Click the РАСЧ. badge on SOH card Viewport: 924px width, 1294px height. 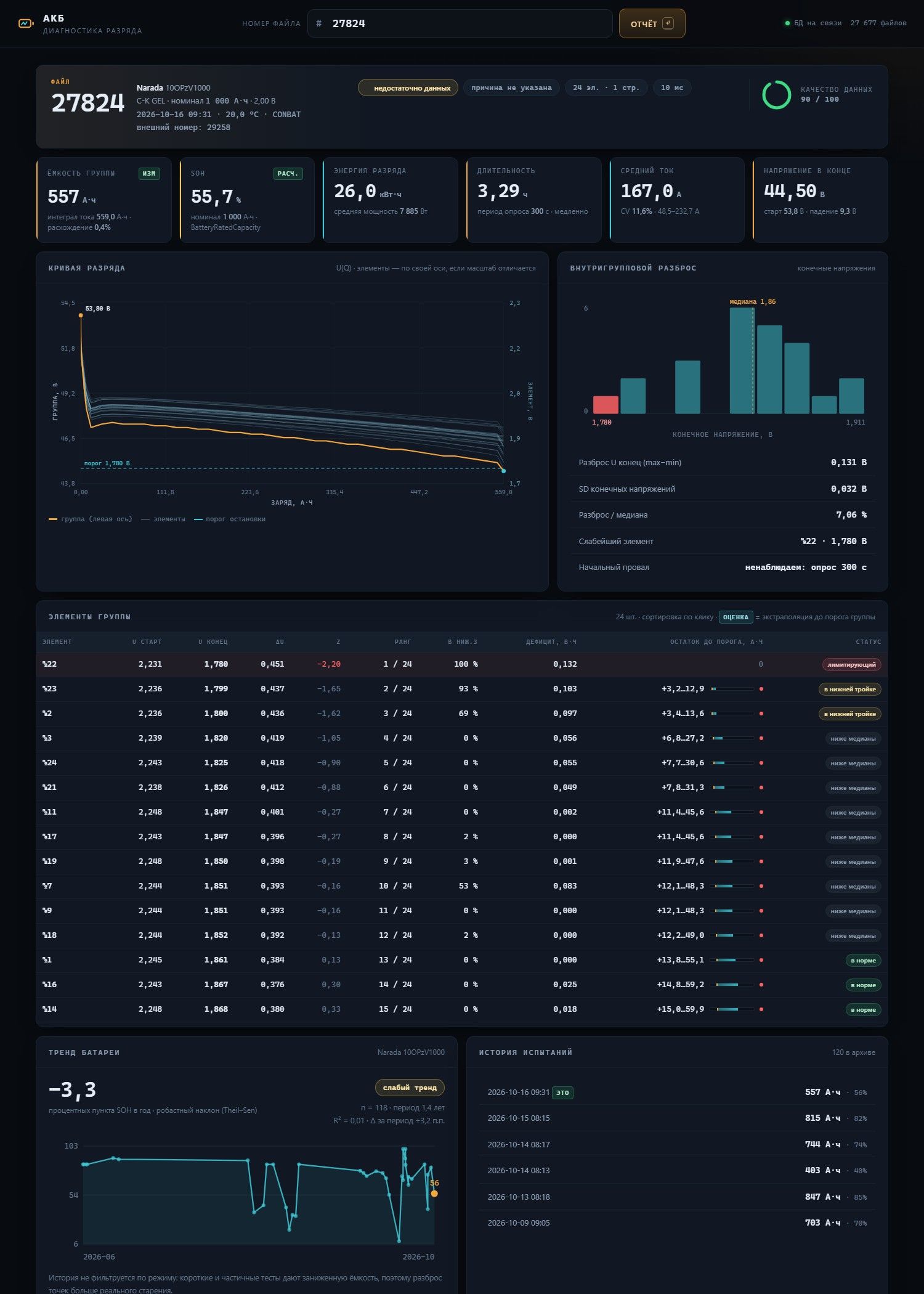click(x=288, y=174)
